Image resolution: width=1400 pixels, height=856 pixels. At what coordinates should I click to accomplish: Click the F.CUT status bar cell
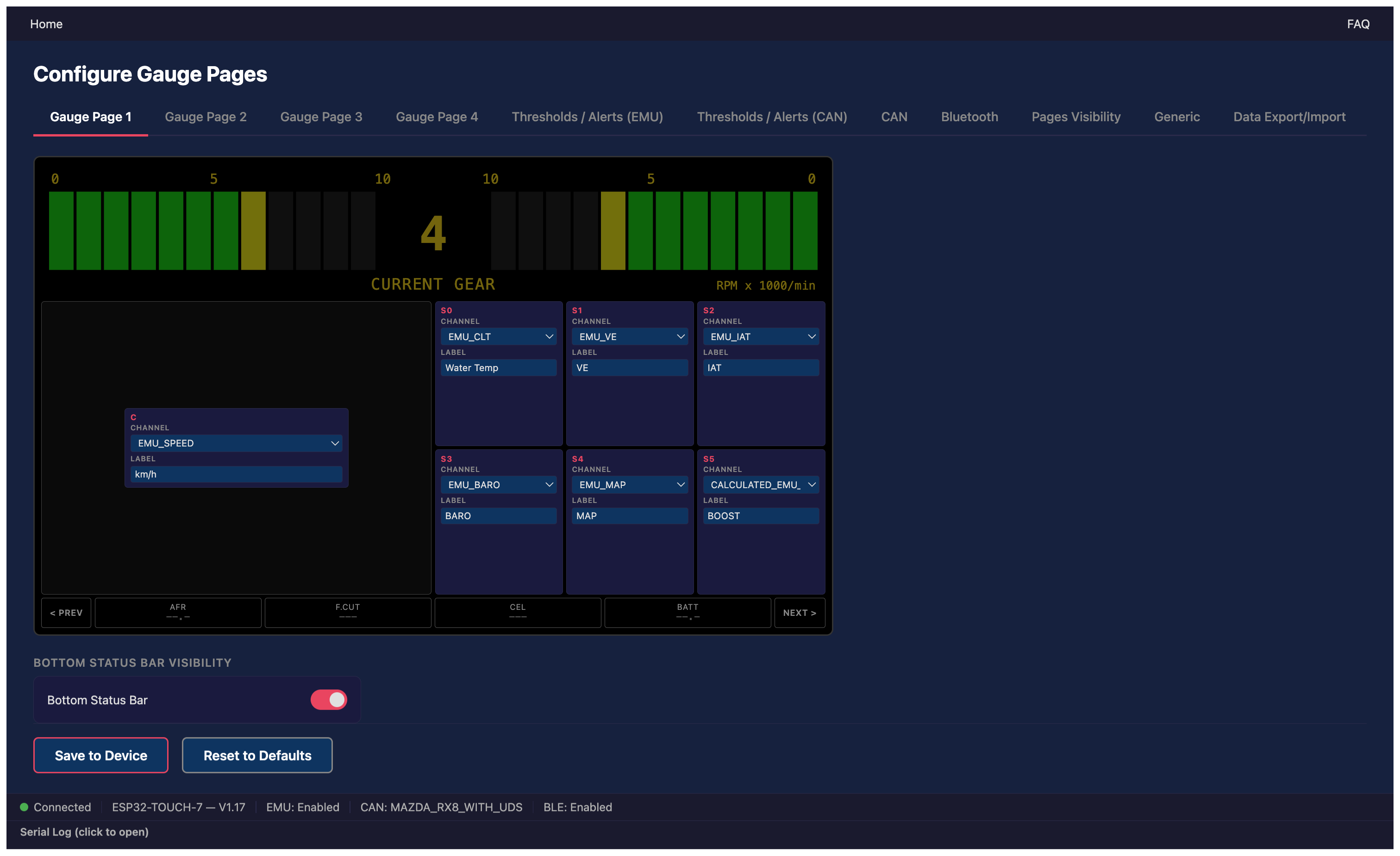(348, 612)
